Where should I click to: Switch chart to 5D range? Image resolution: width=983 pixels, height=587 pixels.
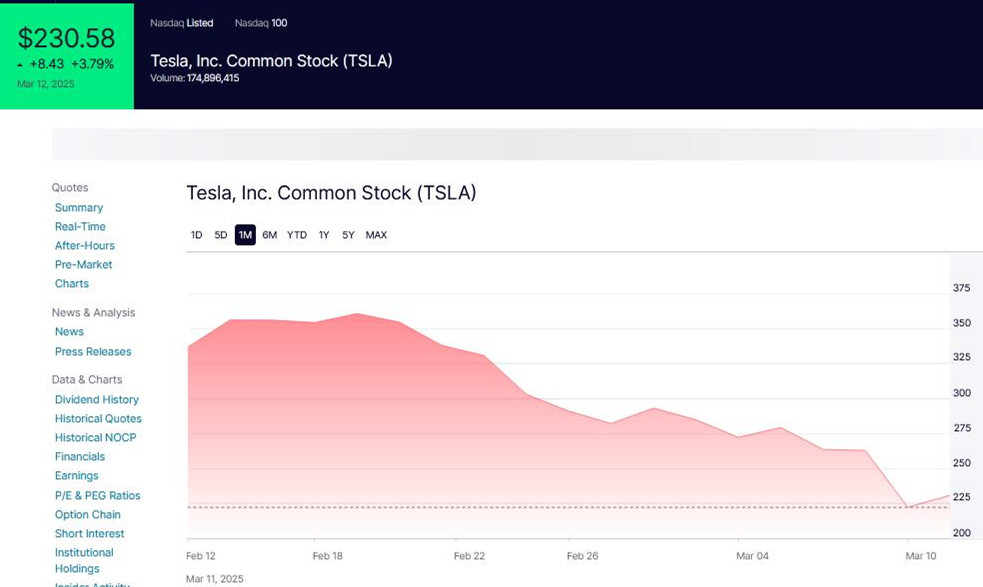pos(221,235)
